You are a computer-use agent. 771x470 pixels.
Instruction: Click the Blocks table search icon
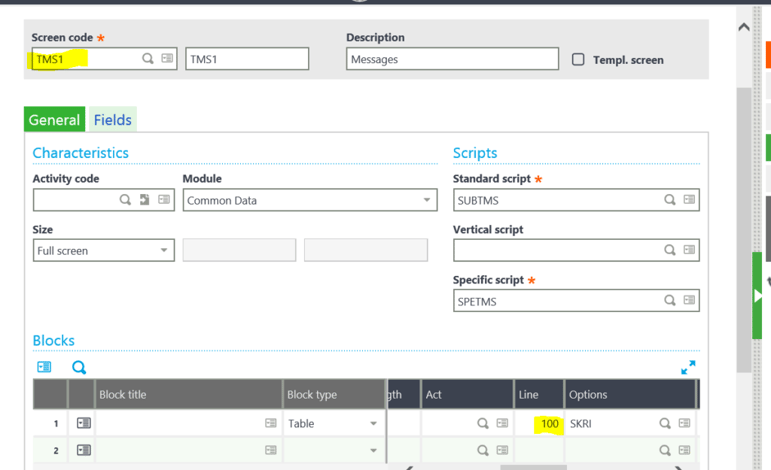[x=79, y=368]
